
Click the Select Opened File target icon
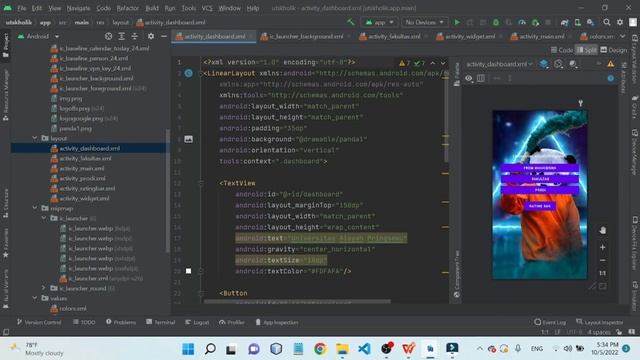(x=108, y=36)
